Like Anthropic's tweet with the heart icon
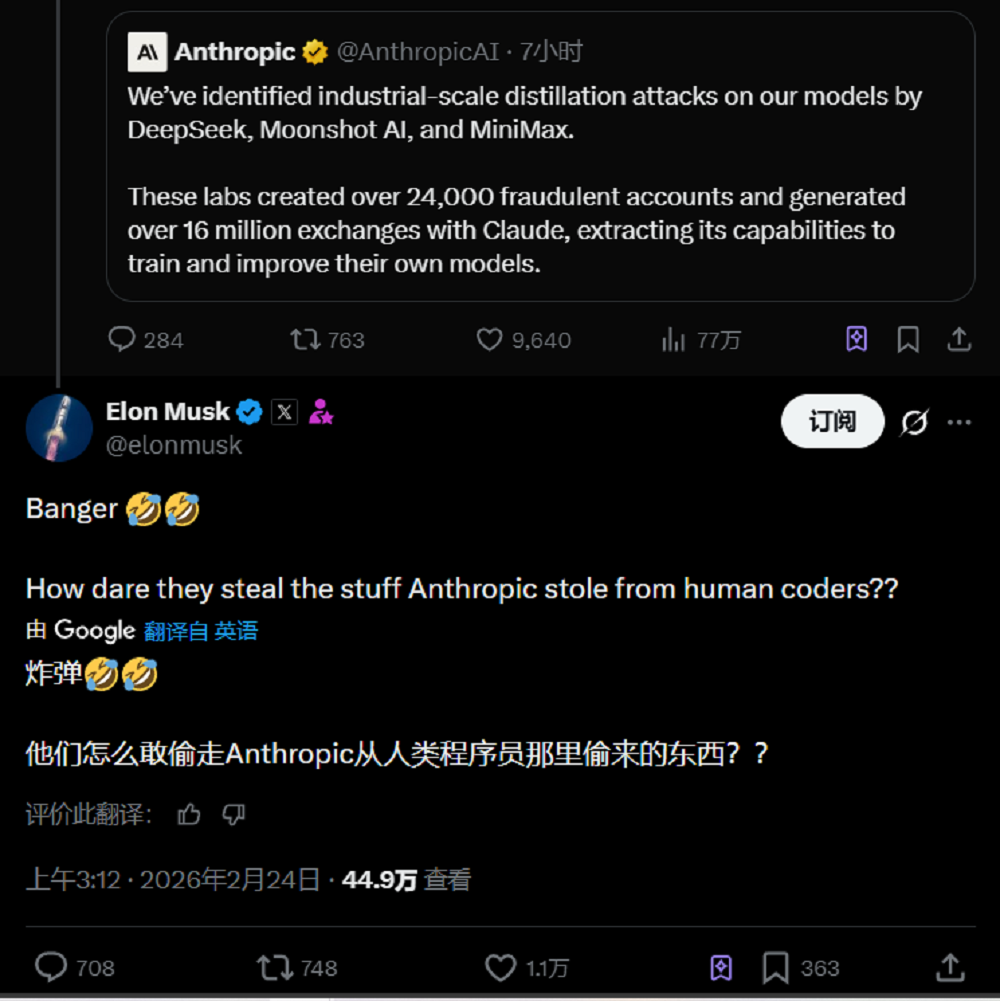Screen dimensions: 1000x1001 (487, 340)
